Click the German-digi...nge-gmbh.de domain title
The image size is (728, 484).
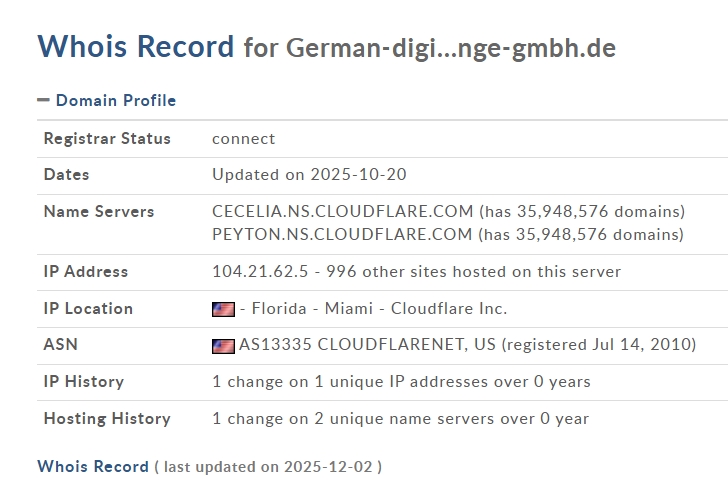(x=450, y=47)
